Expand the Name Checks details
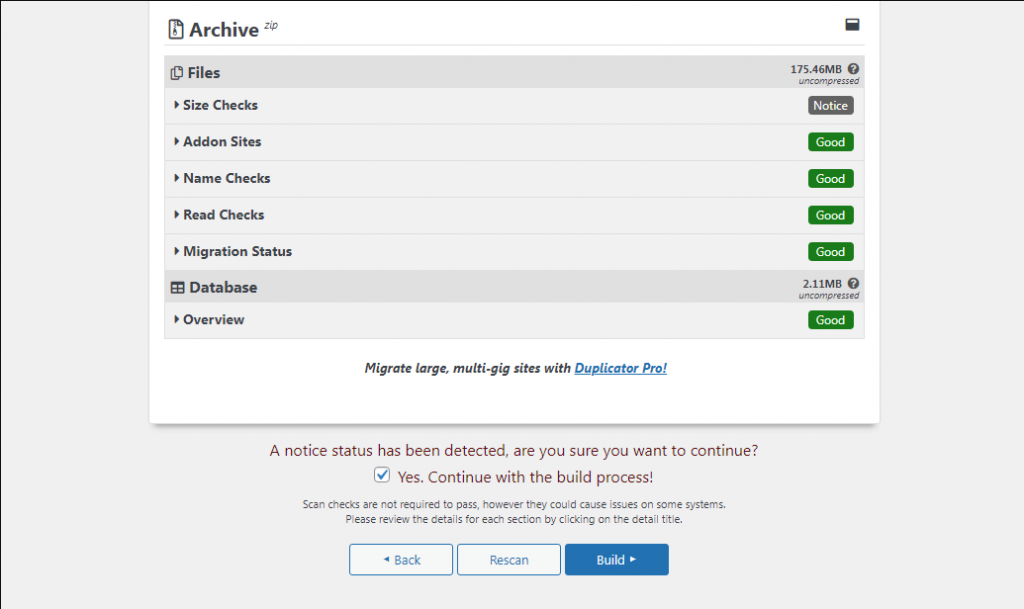This screenshot has height=609, width=1024. [222, 178]
